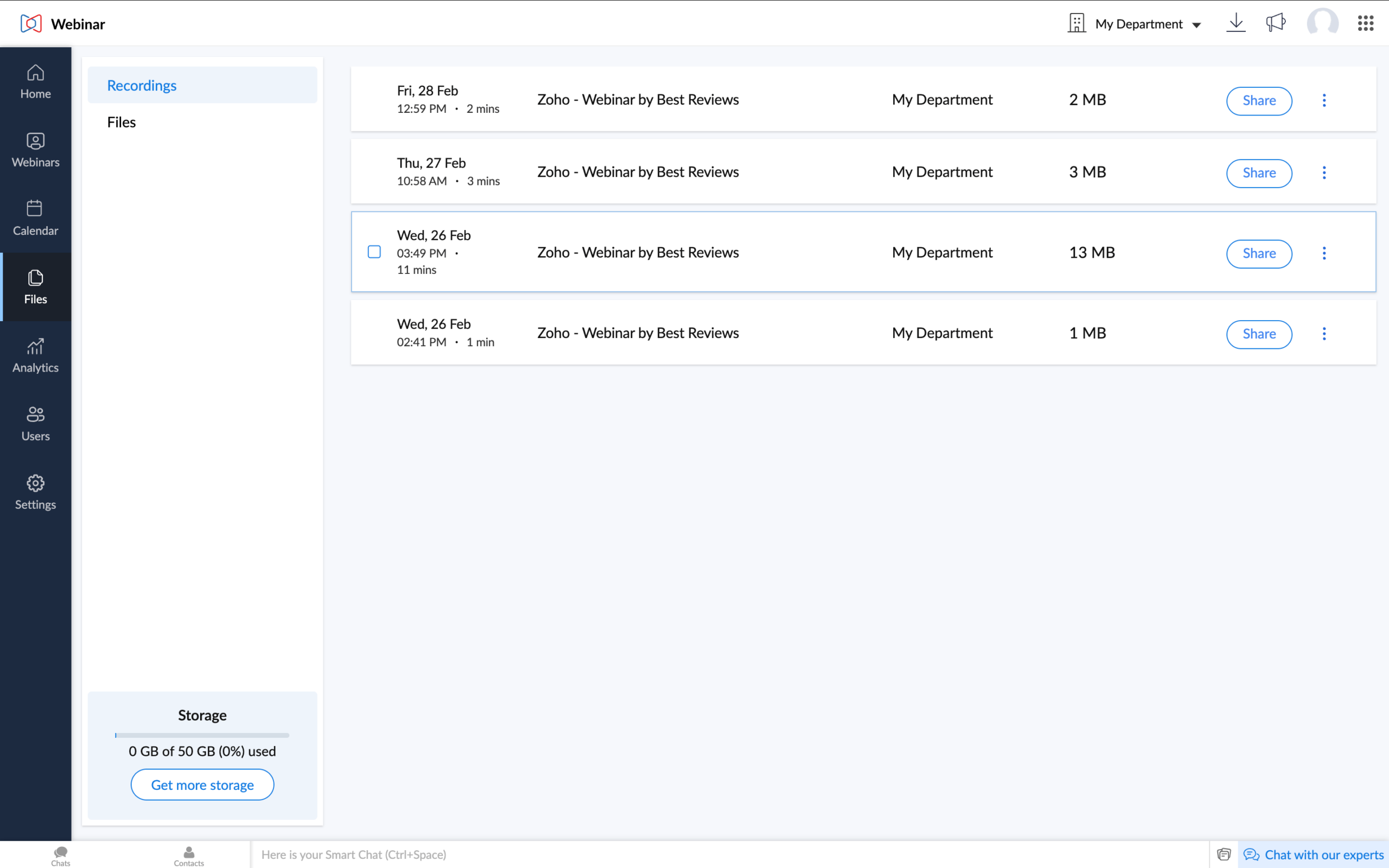Check the Wed, 26 Feb 03:49 PM recording
The image size is (1389, 868).
[374, 252]
